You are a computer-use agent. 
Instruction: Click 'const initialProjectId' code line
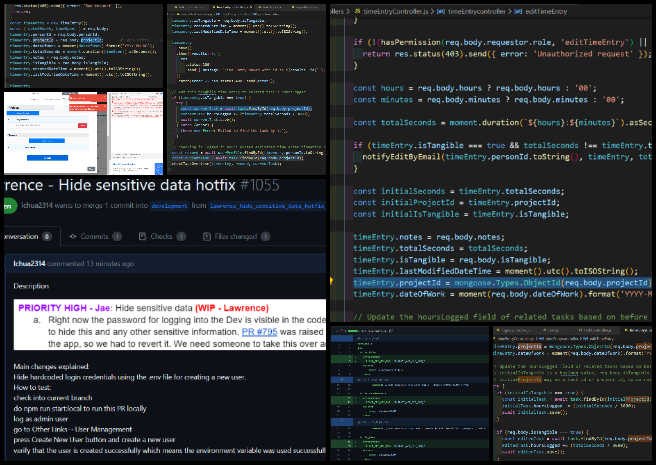pos(456,203)
